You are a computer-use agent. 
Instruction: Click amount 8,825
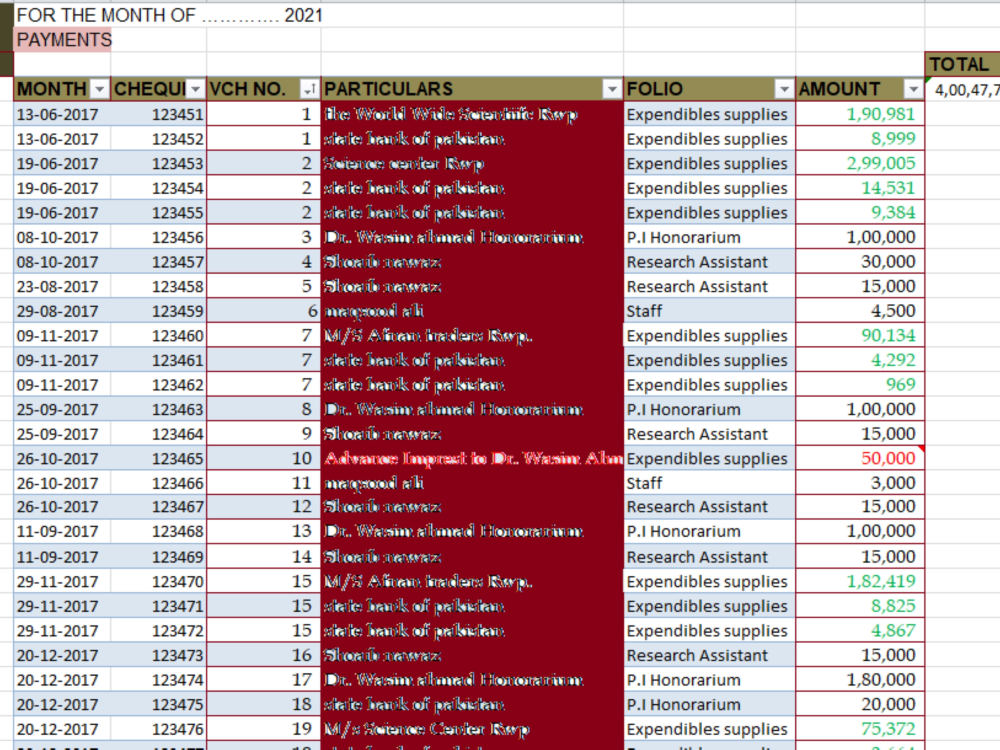pyautogui.click(x=893, y=606)
